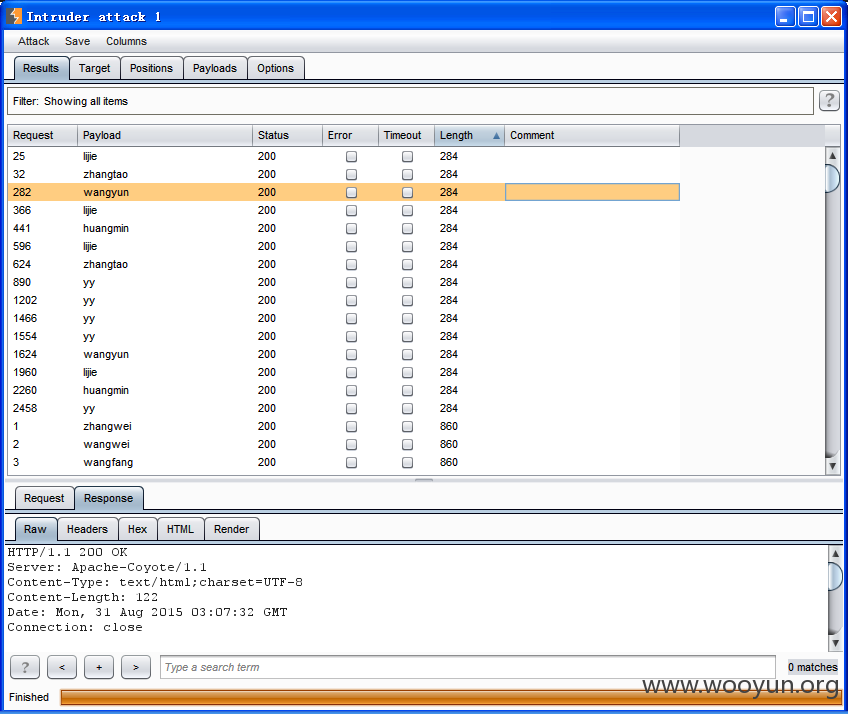Open the HTML view tab
Viewport: 848px width, 714px height.
click(x=180, y=529)
